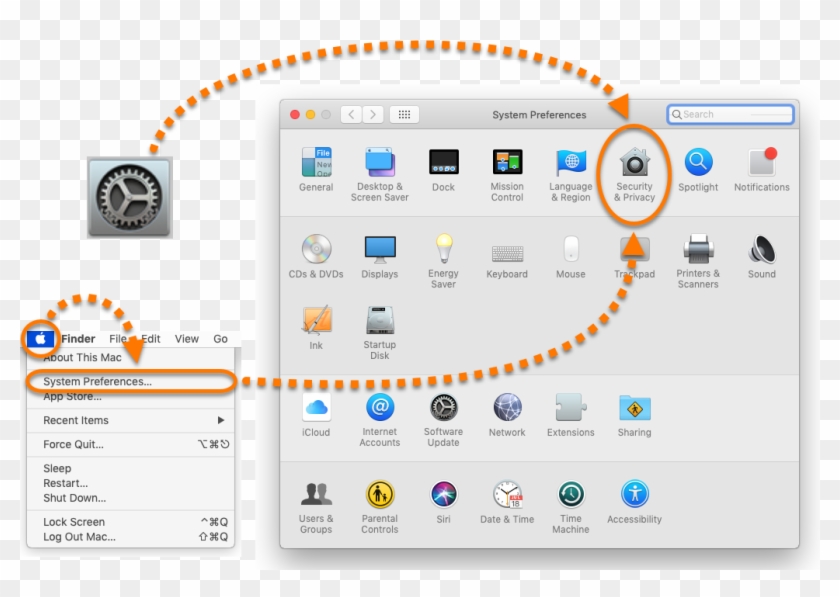The width and height of the screenshot is (840, 597).
Task: Open Accessibility preferences
Action: 634,494
